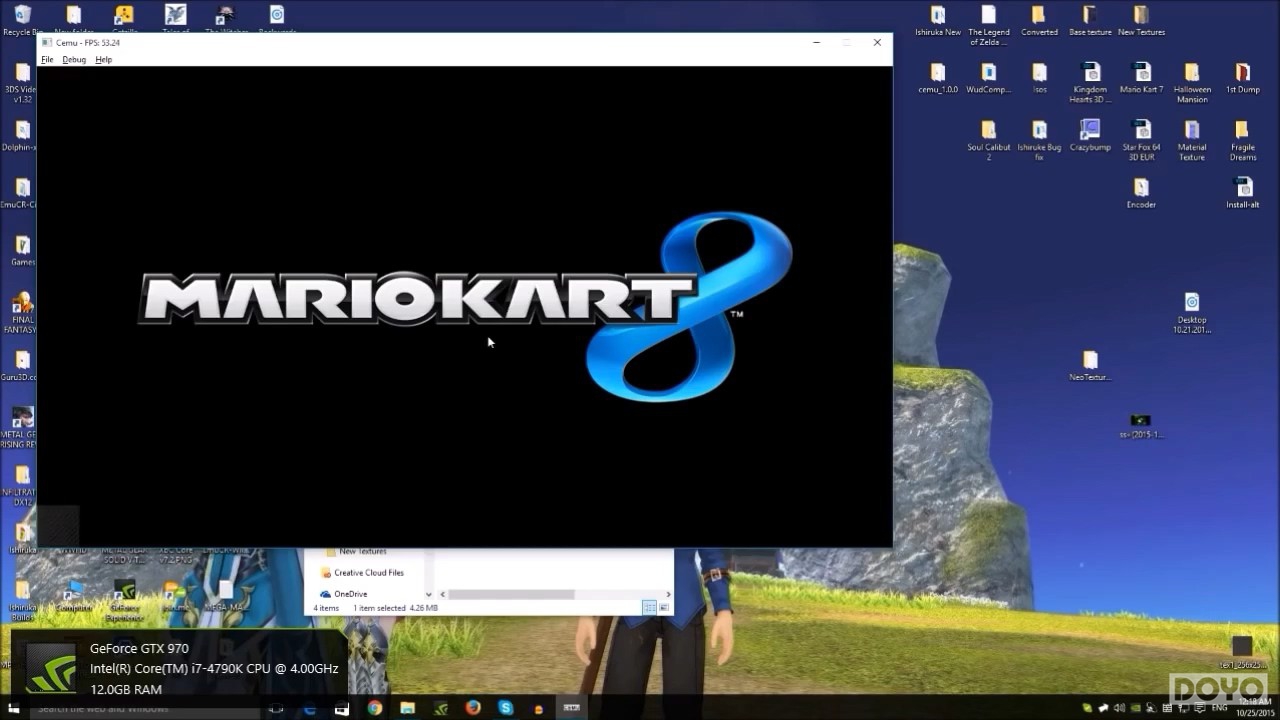Open the Help menu in Cemu
This screenshot has height=720, width=1280.
pyautogui.click(x=104, y=60)
